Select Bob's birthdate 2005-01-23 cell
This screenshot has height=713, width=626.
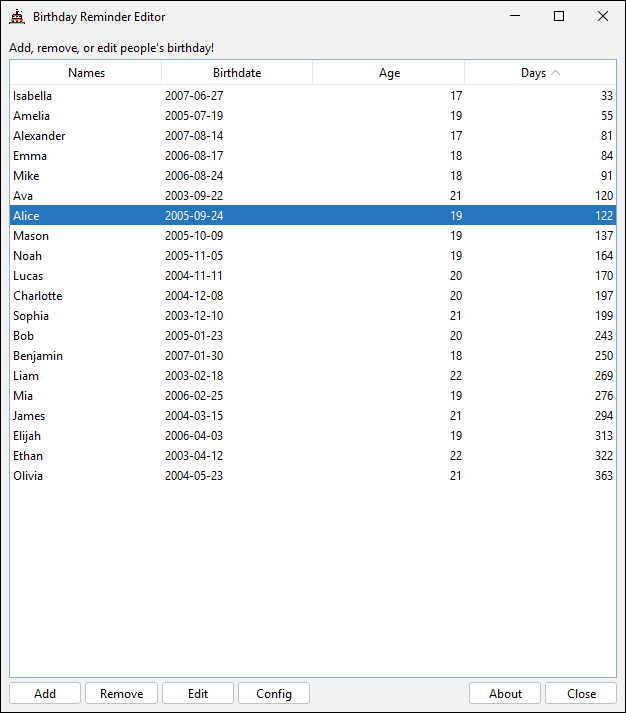coord(194,336)
